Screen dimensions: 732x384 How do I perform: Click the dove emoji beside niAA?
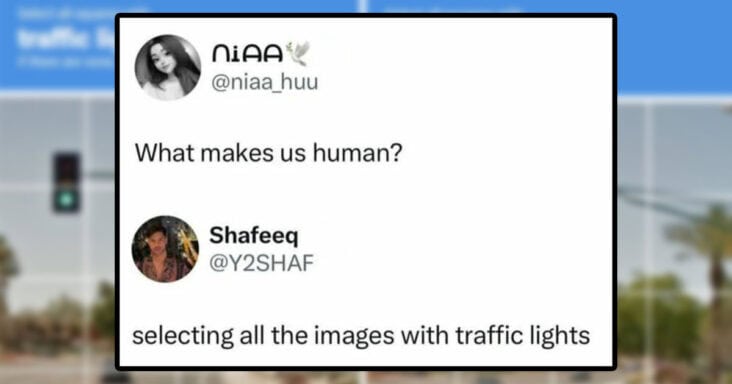point(298,53)
